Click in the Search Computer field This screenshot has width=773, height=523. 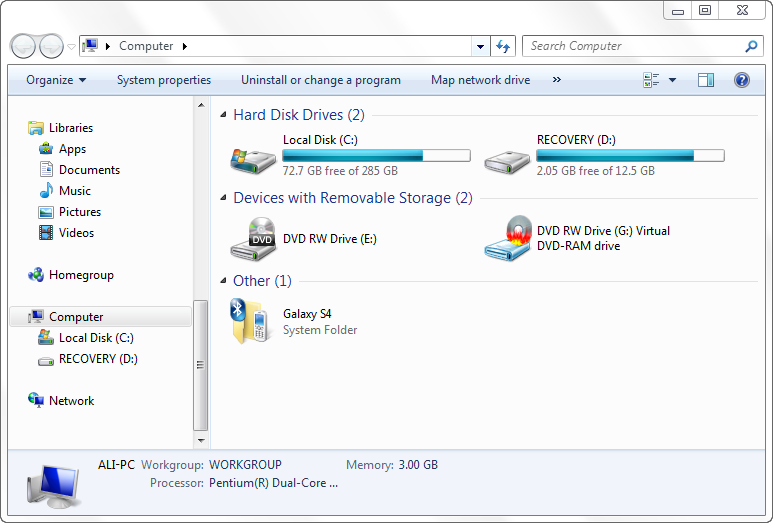[x=633, y=46]
